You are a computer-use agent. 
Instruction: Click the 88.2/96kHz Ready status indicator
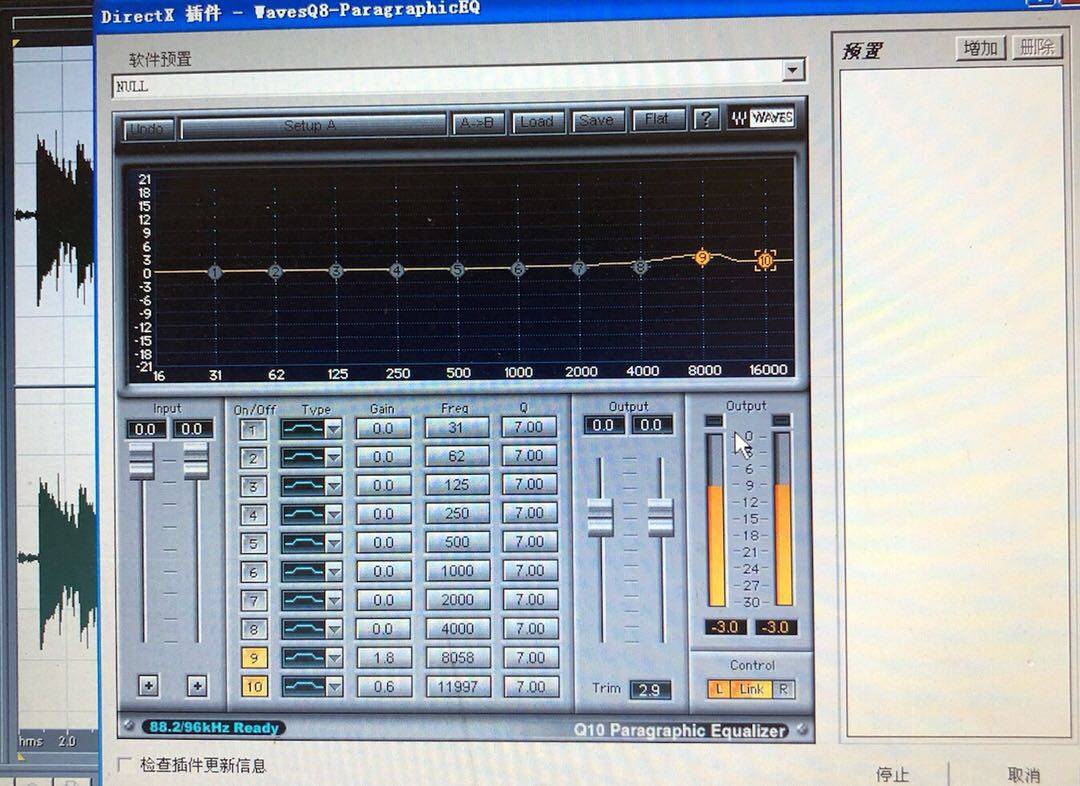click(214, 727)
